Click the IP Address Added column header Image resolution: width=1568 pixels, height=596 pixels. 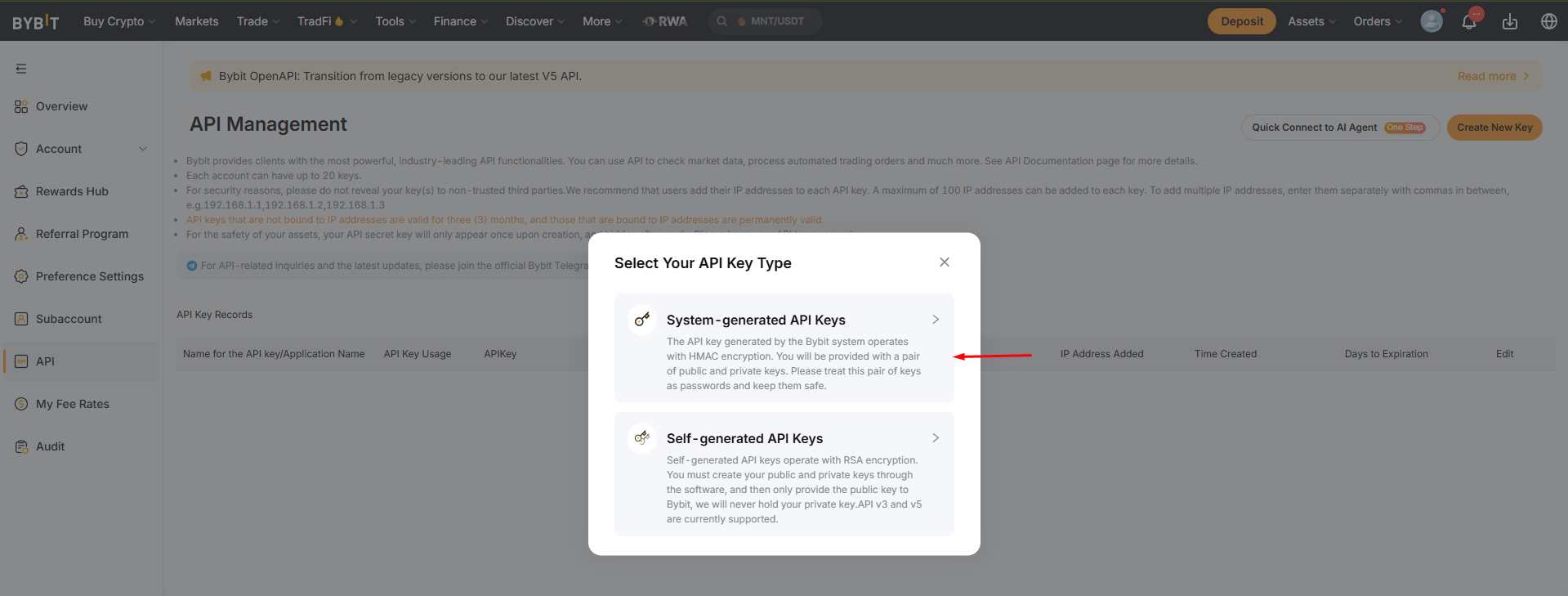(1102, 354)
